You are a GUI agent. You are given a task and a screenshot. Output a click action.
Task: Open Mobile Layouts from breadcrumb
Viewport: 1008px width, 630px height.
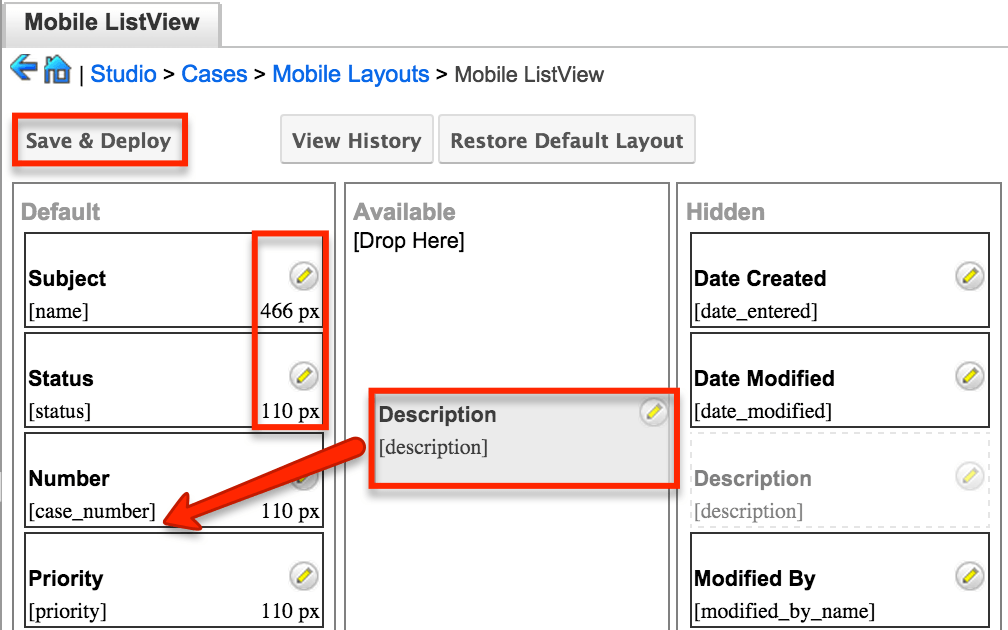tap(350, 74)
